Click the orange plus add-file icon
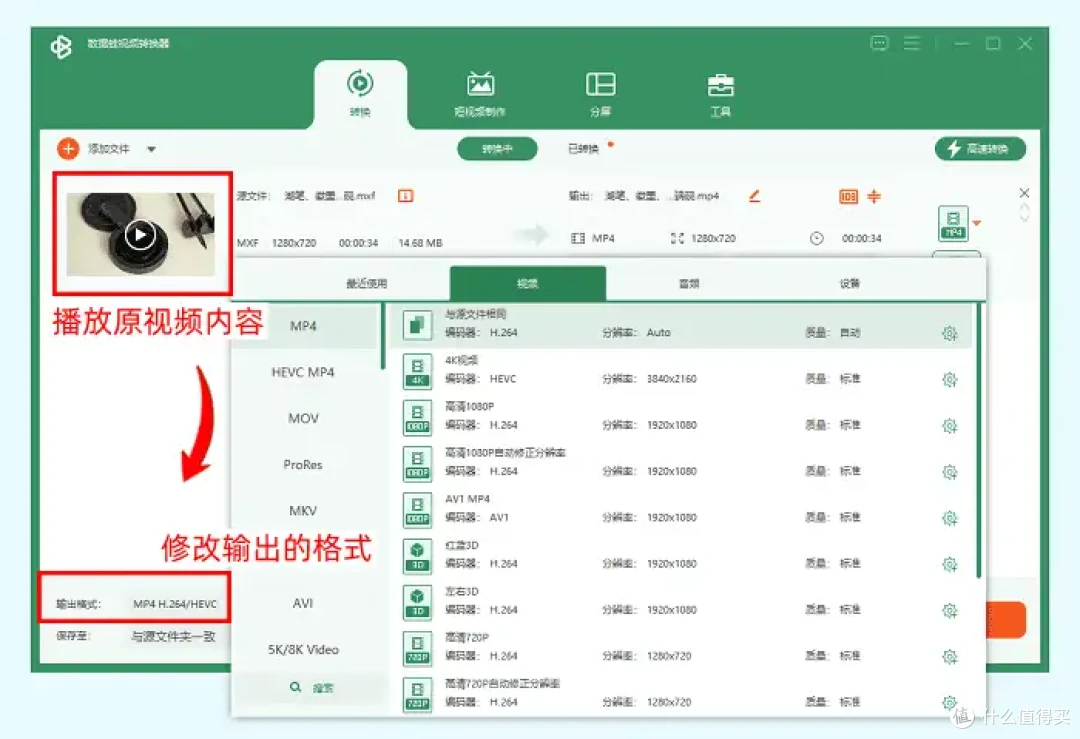1080x739 pixels. [x=68, y=148]
